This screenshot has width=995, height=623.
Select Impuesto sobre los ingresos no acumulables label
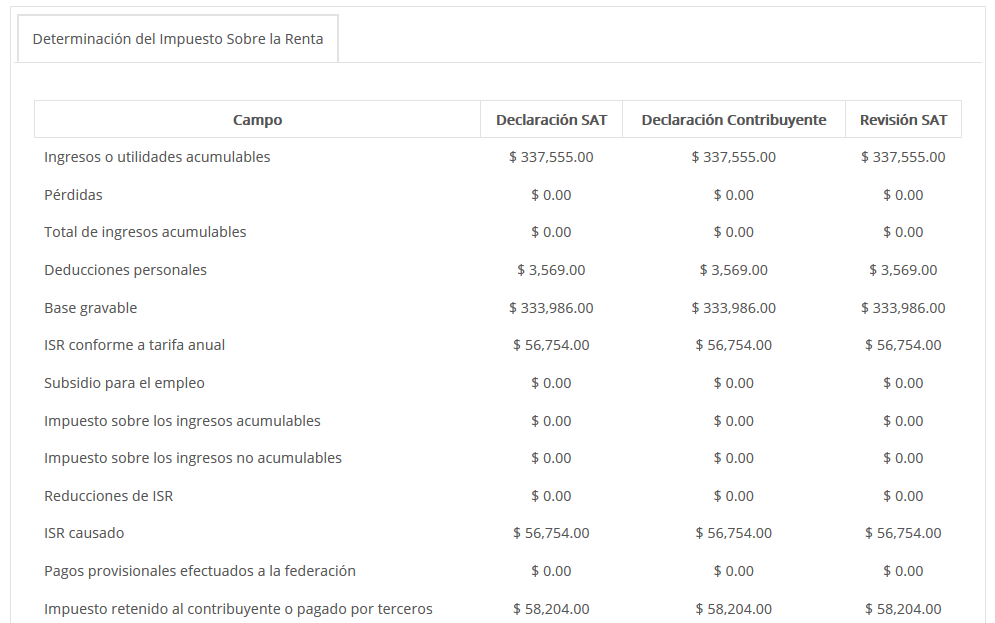(193, 458)
